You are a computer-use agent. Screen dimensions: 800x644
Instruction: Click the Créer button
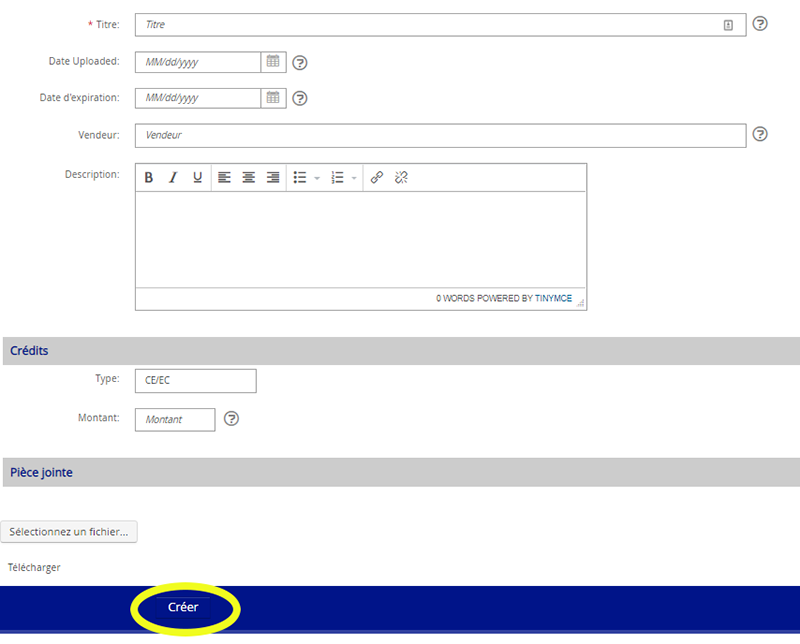(x=183, y=607)
